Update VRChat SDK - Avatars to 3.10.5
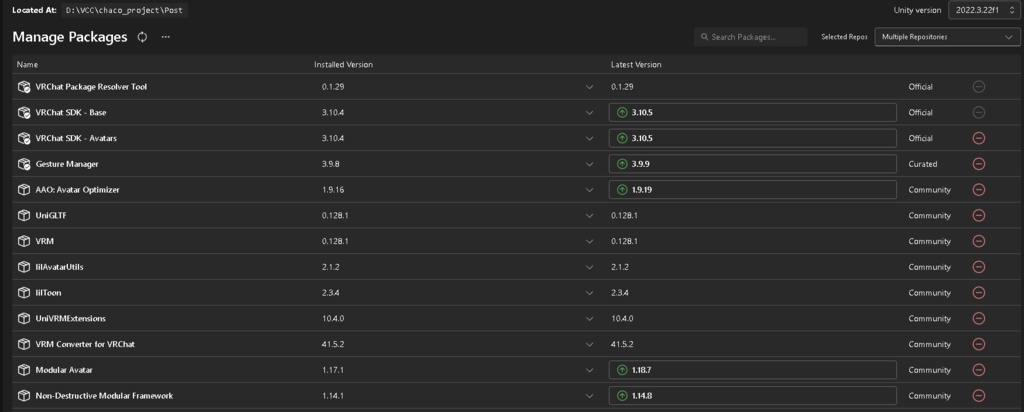 [752, 138]
